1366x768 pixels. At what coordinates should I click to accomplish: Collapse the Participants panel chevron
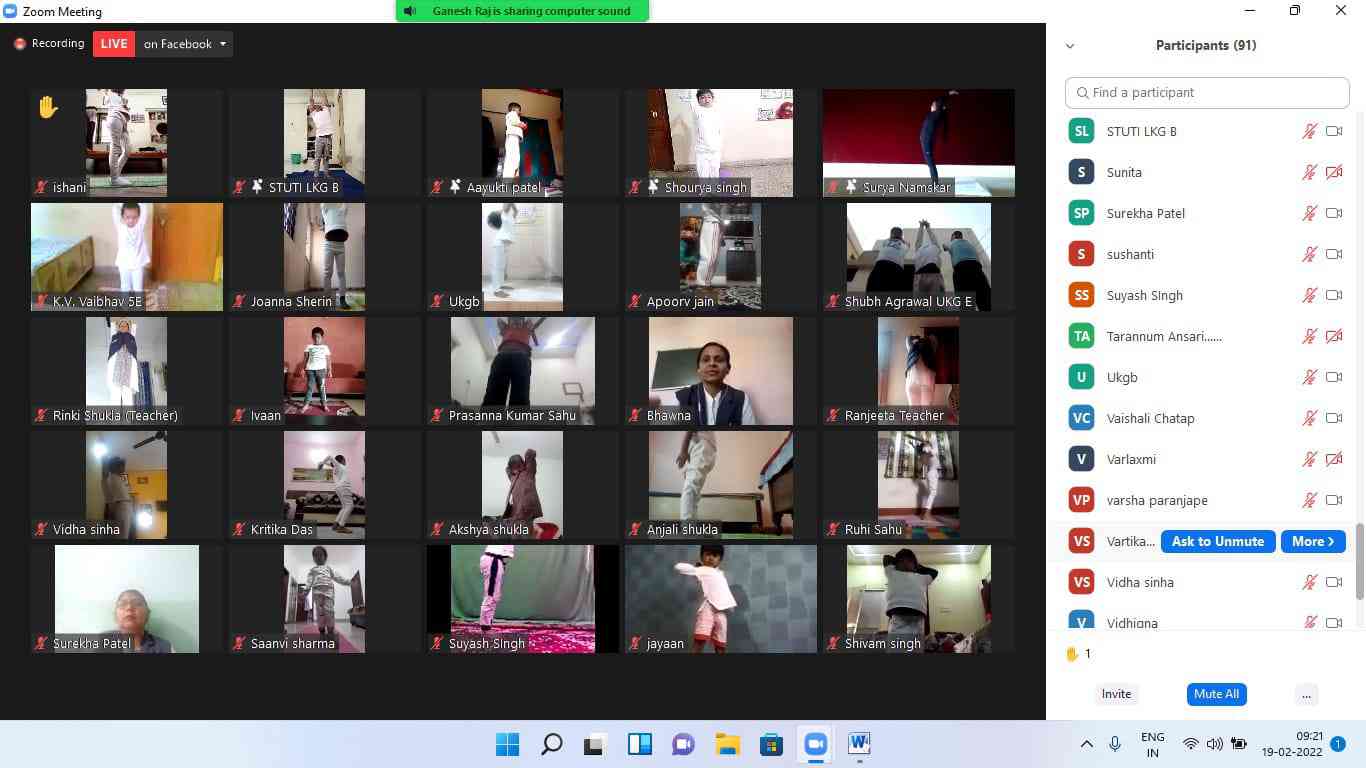click(x=1070, y=46)
